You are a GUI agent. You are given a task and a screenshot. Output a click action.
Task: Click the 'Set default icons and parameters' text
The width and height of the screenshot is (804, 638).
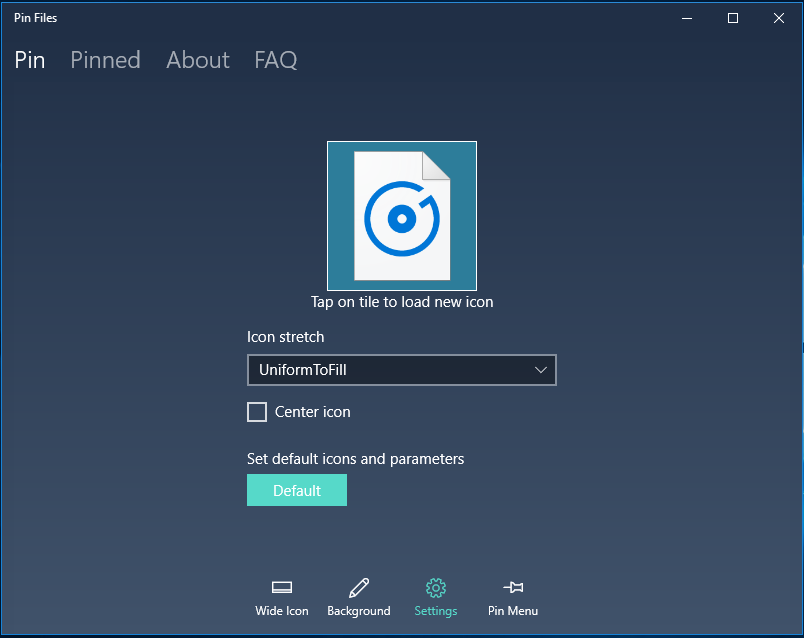coord(355,459)
